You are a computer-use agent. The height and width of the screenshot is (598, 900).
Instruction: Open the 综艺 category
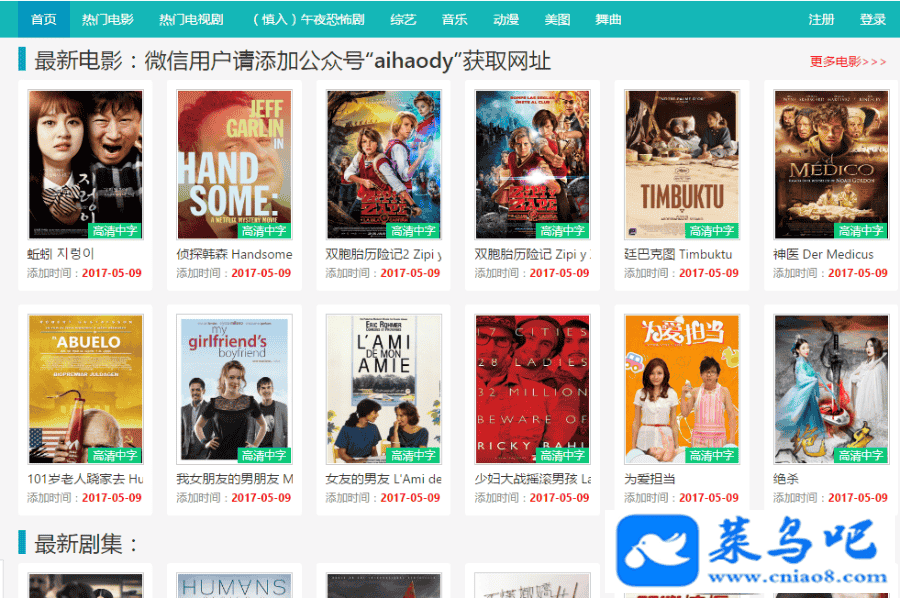point(404,20)
